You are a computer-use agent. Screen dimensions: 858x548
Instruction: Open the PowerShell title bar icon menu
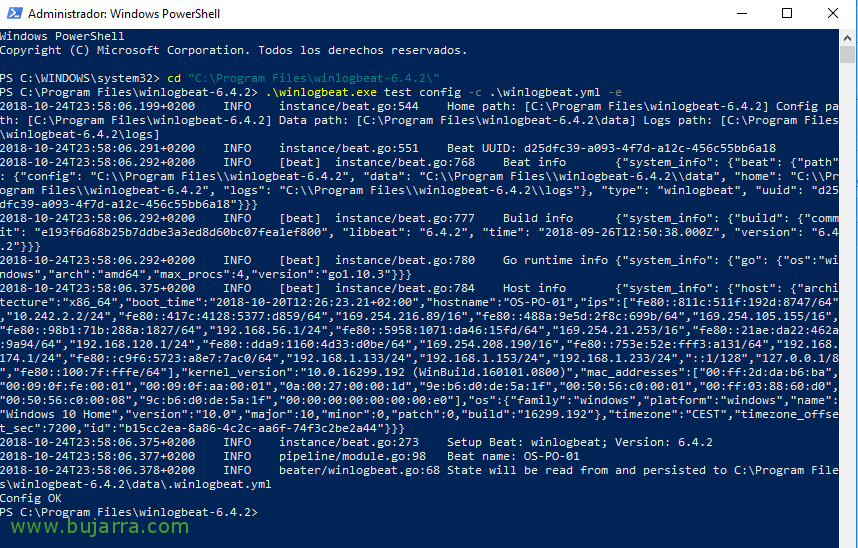[13, 14]
